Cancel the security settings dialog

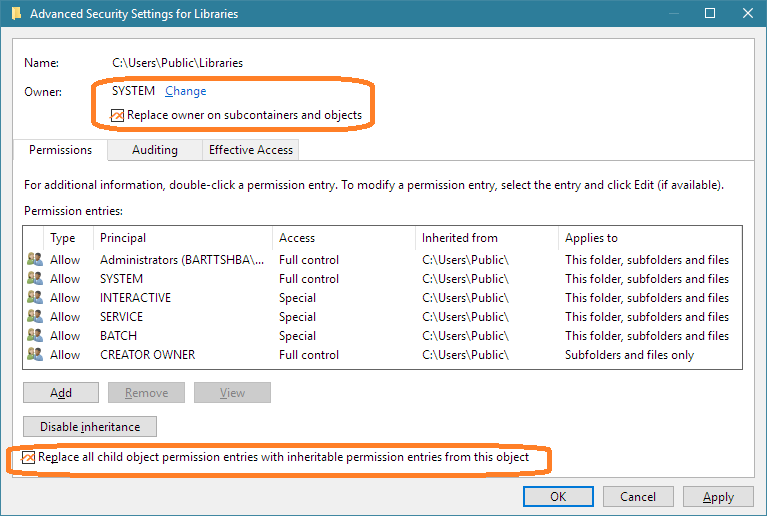[x=638, y=497]
